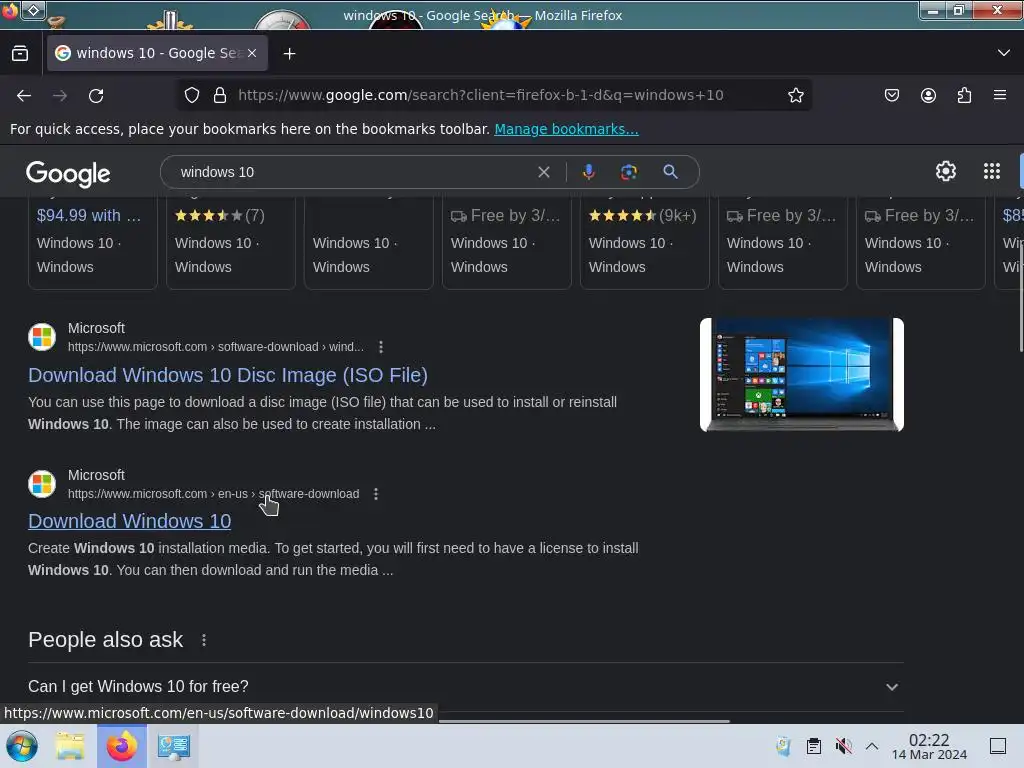Open the Windows 10 laptop thumbnail image
This screenshot has width=1024, height=768.
pos(801,375)
